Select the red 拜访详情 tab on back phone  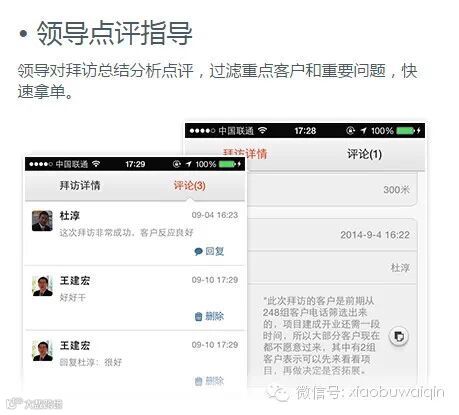245,154
